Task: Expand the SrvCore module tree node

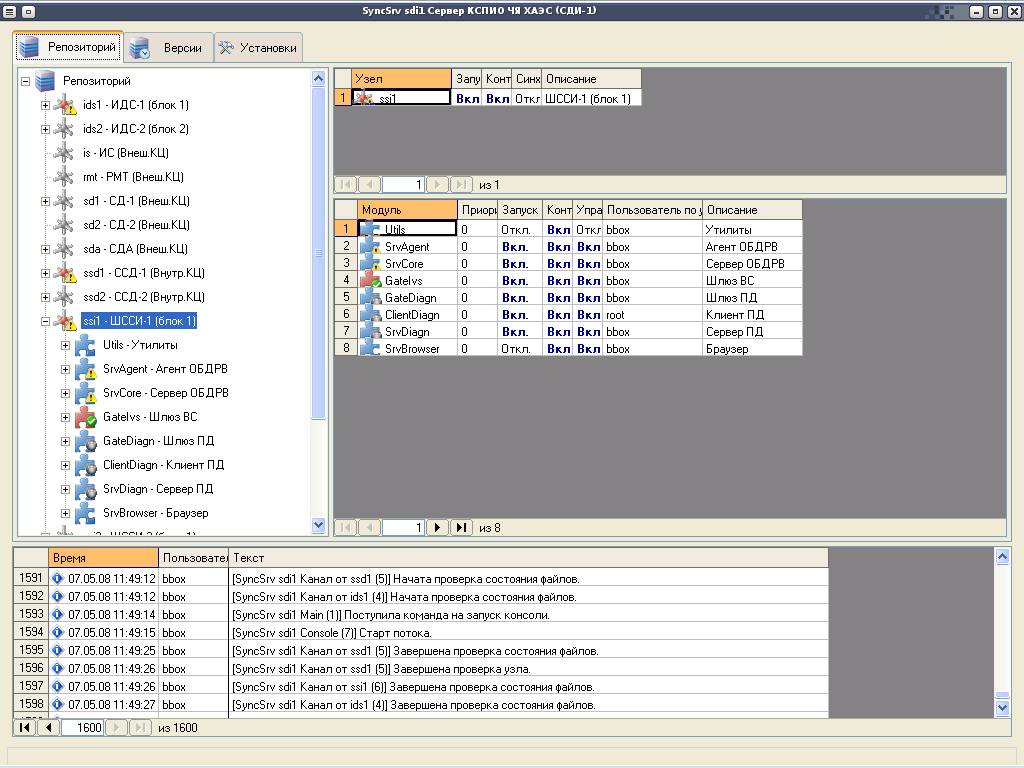Action: [x=66, y=393]
